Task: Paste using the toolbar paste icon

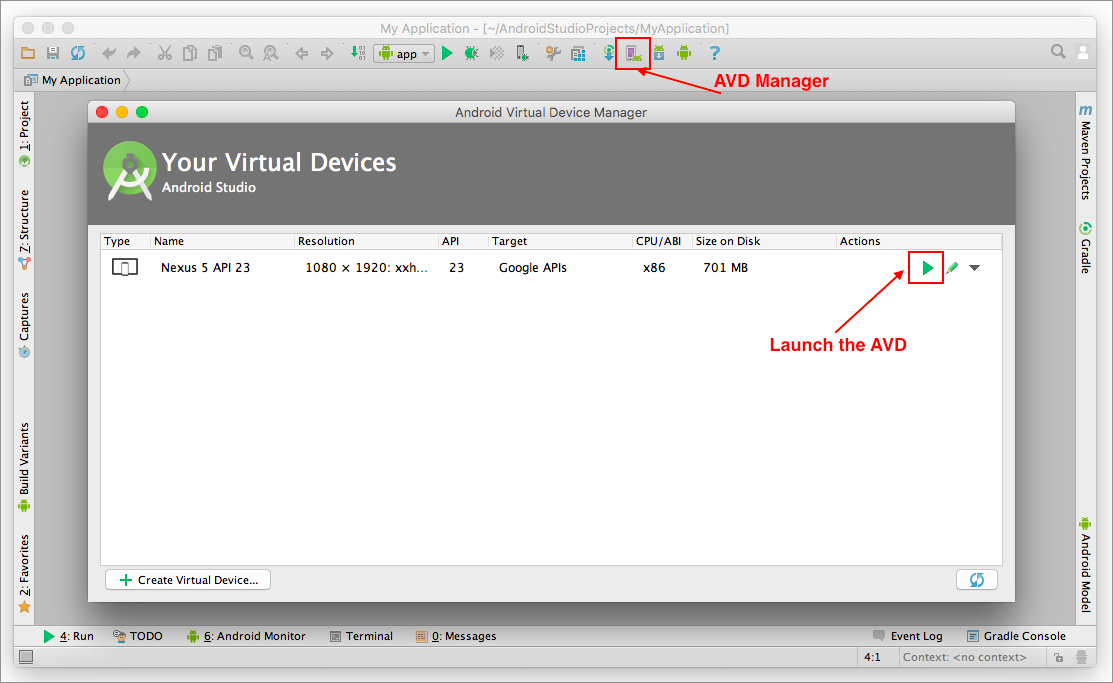Action: click(x=215, y=53)
